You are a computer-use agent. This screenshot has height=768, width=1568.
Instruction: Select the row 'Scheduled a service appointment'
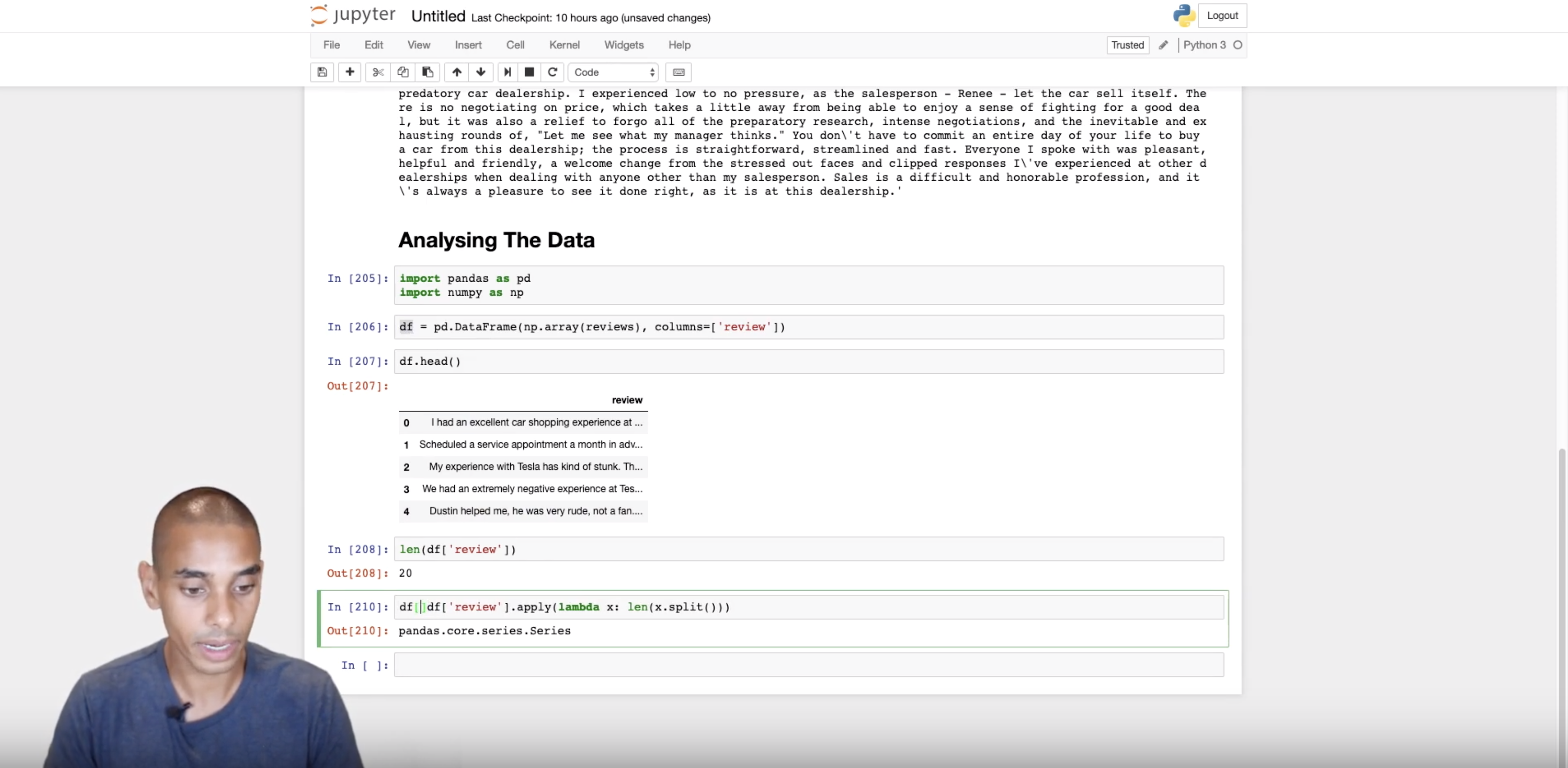coord(523,445)
